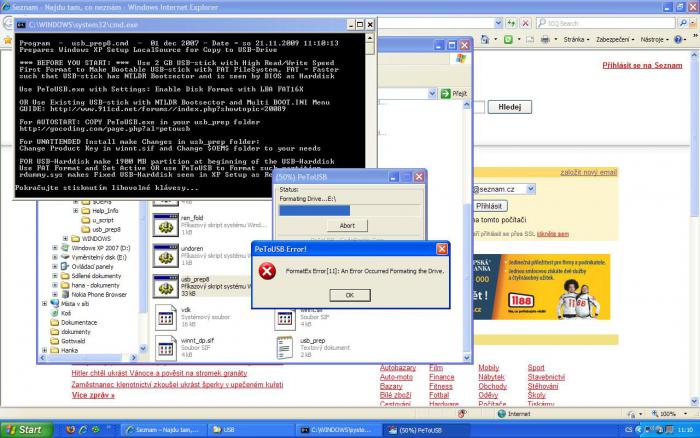The height and width of the screenshot is (438, 700).
Task: Expand Windows XP 2007 (D:) drive node
Action: 56,247
